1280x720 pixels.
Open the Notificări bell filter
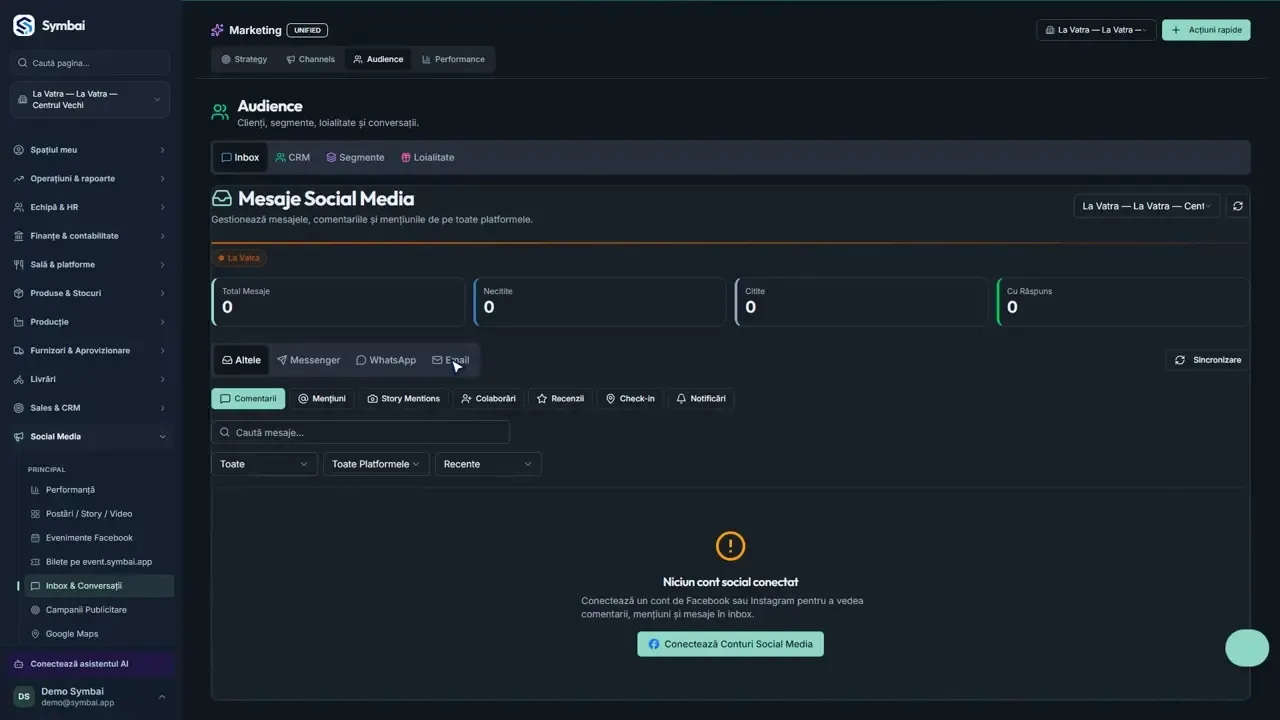pos(701,399)
